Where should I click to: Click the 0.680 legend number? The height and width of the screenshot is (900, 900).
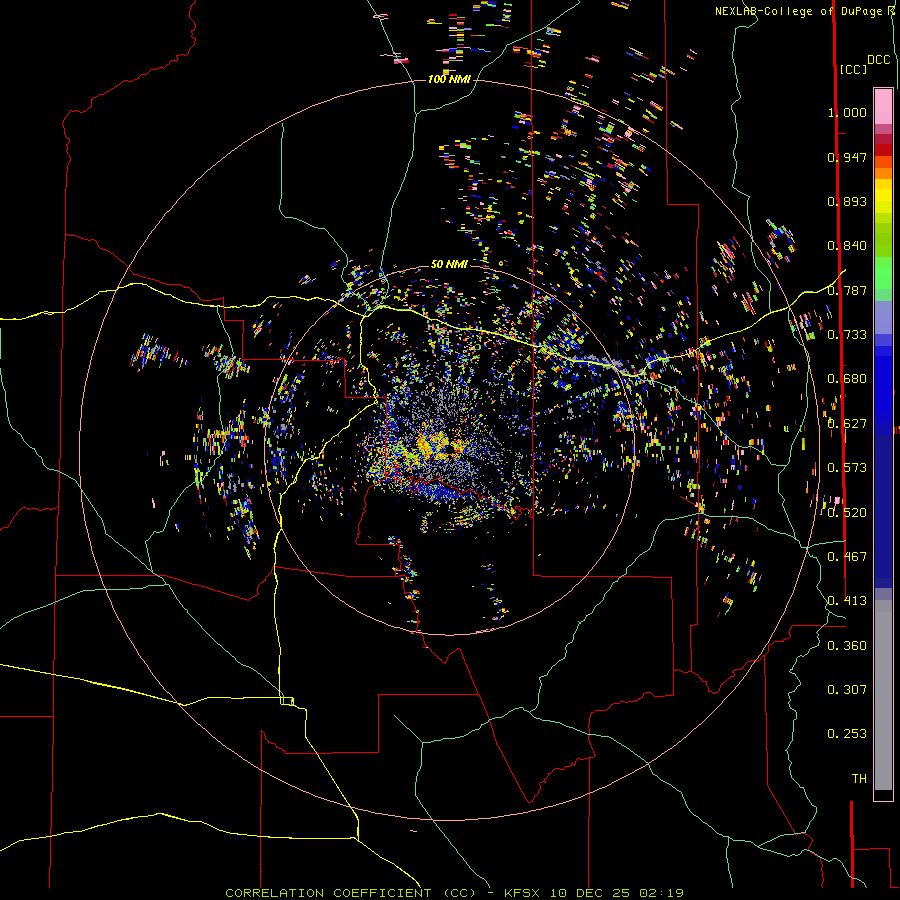click(847, 379)
